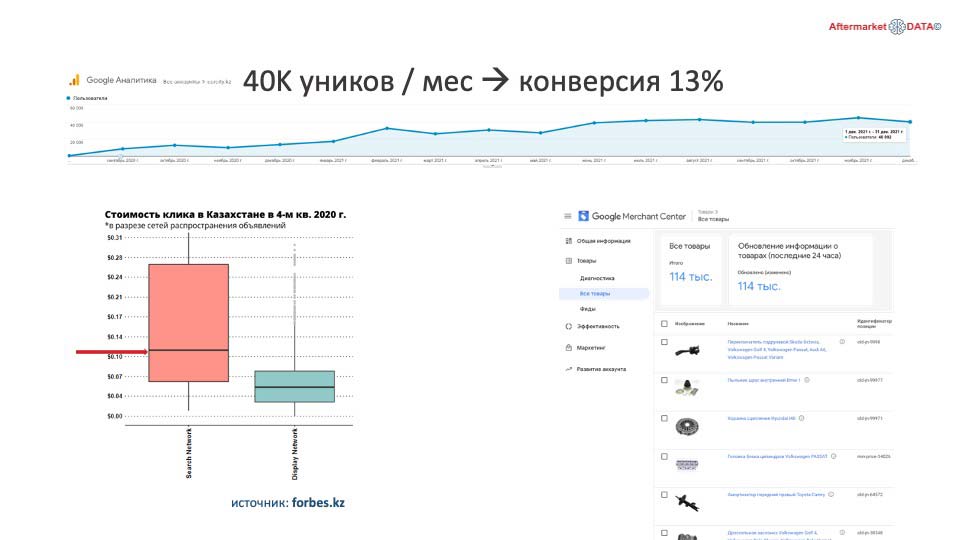The width and height of the screenshot is (960, 540).
Task: Click info icon beside Skoda Octavia product
Action: [842, 342]
